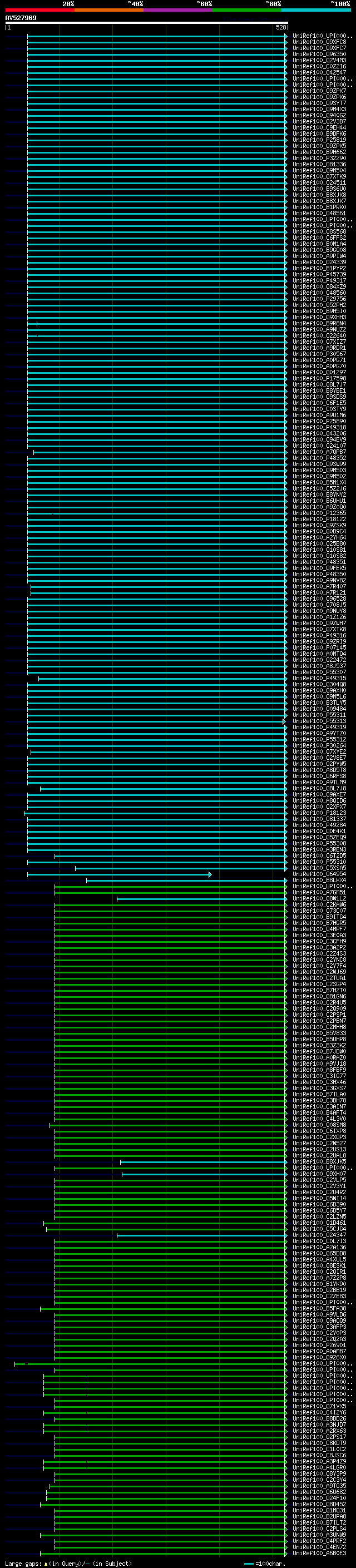Screen dimensions: 356x1568
Task: Click hit label UniRef100_P32290
Action: (319, 159)
